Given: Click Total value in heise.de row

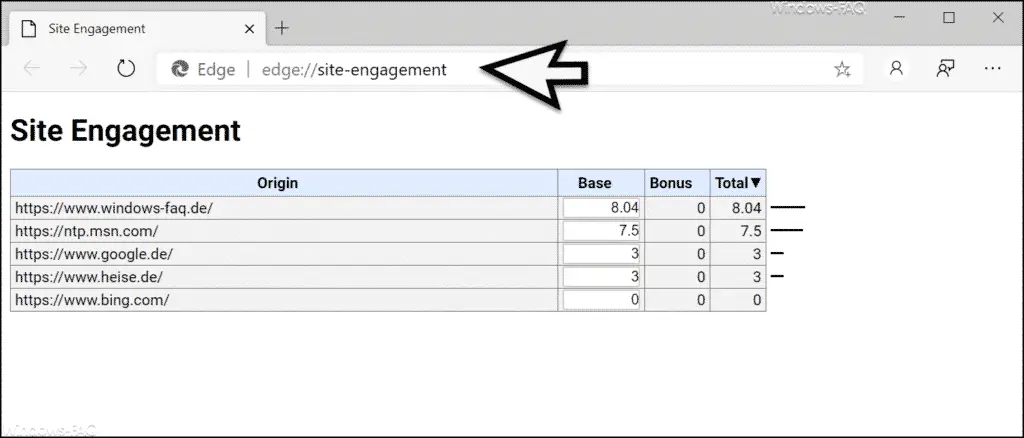Looking at the screenshot, I should pyautogui.click(x=757, y=277).
